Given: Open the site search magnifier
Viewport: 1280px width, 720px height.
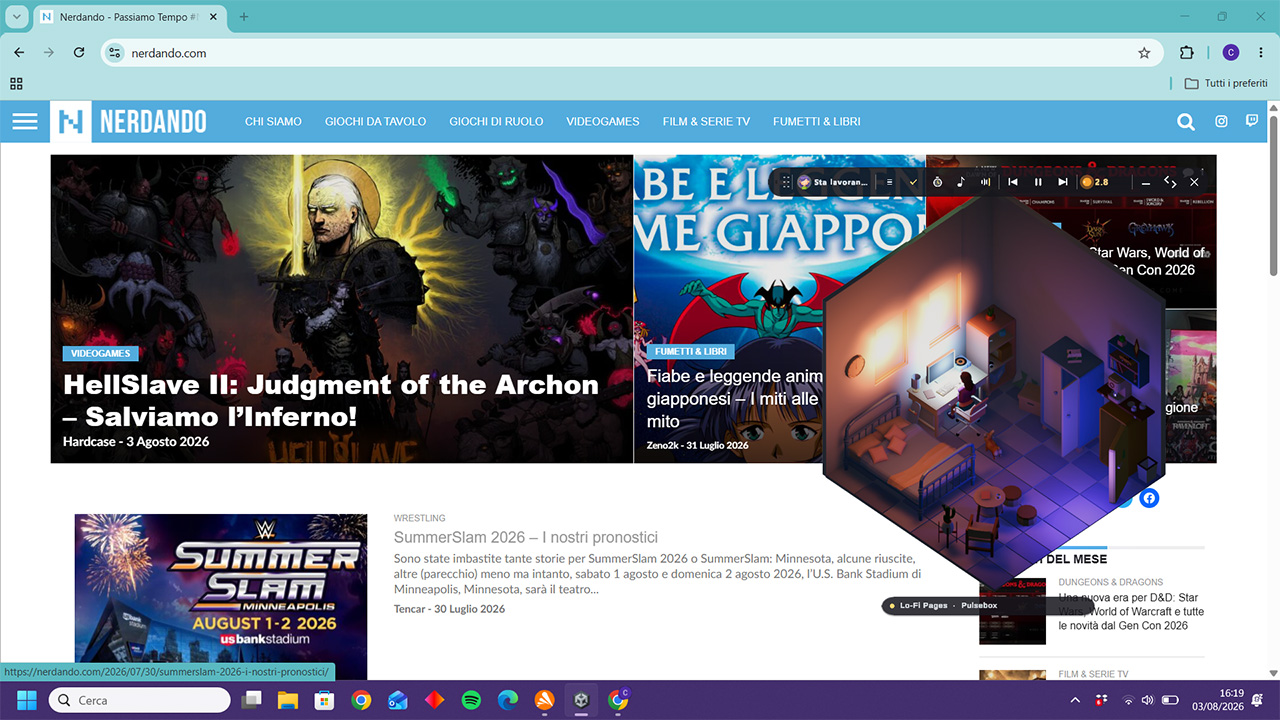Looking at the screenshot, I should [1186, 122].
